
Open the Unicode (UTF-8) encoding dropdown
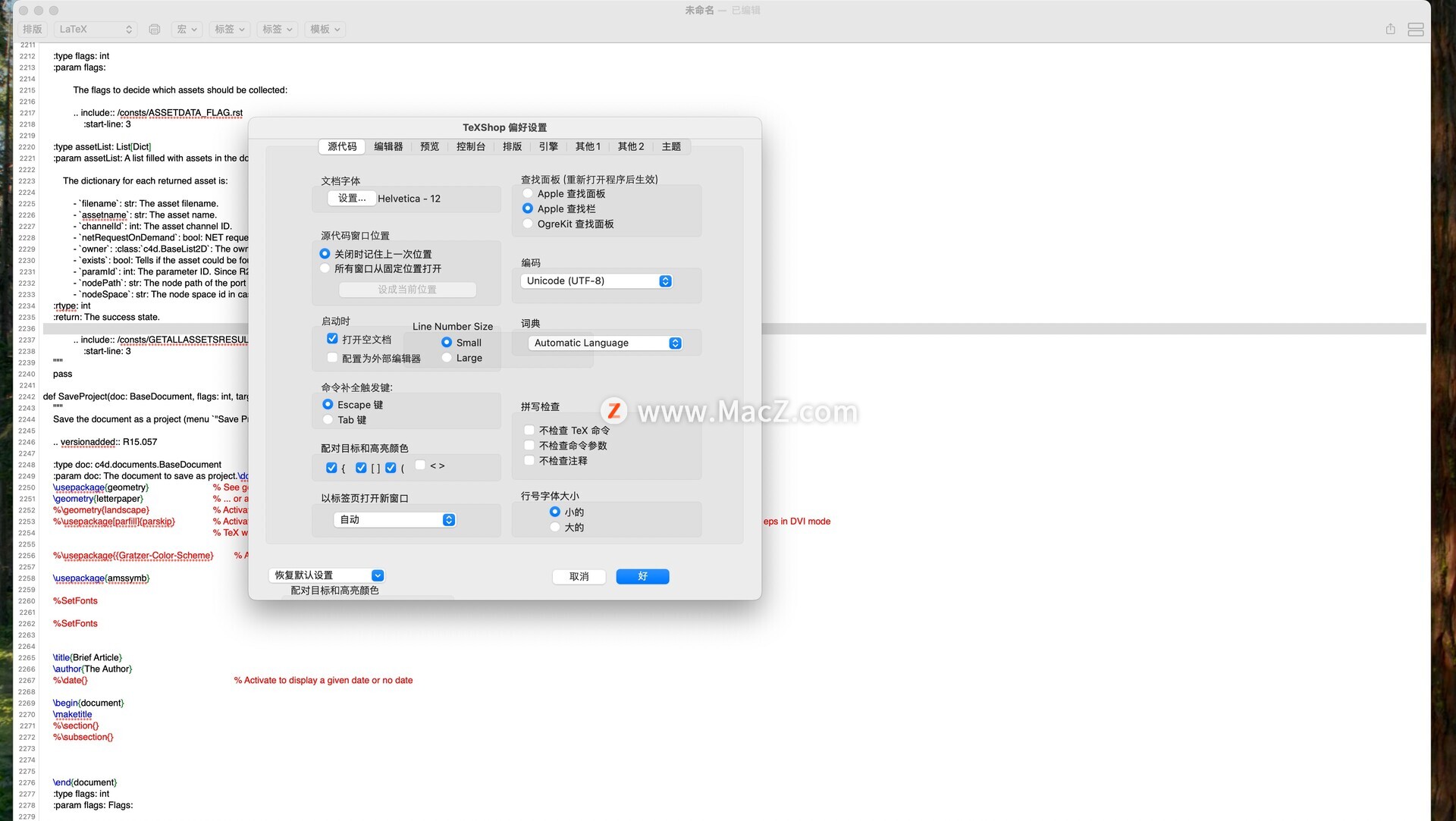[x=596, y=281]
